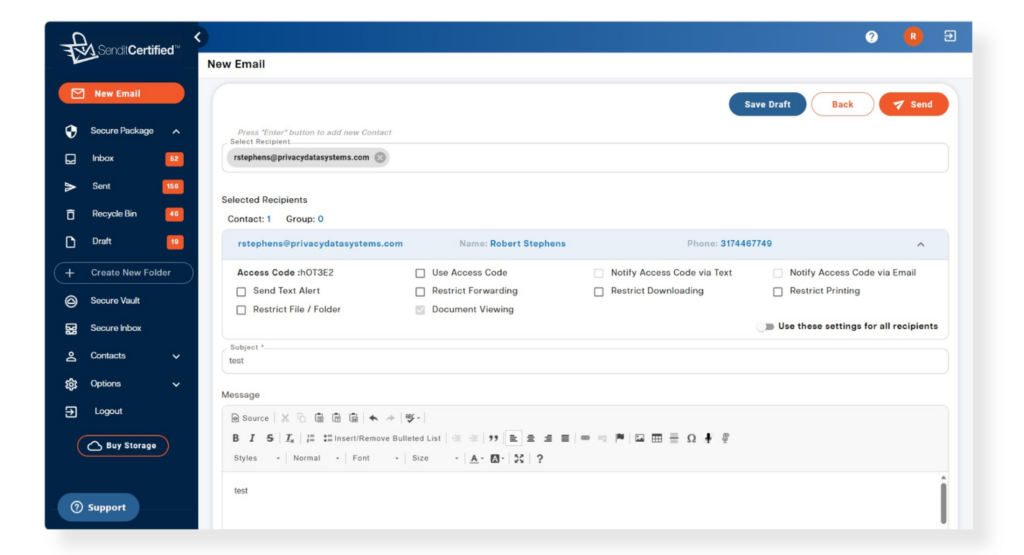This screenshot has width=1024, height=555.
Task: Send the email
Action: coord(914,104)
